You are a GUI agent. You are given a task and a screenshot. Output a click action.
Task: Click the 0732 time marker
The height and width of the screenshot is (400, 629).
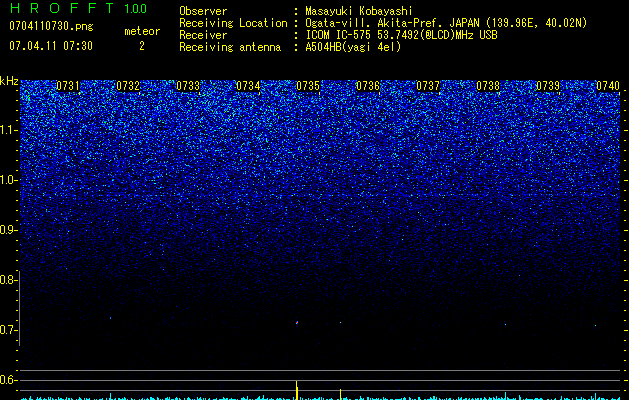tap(128, 86)
